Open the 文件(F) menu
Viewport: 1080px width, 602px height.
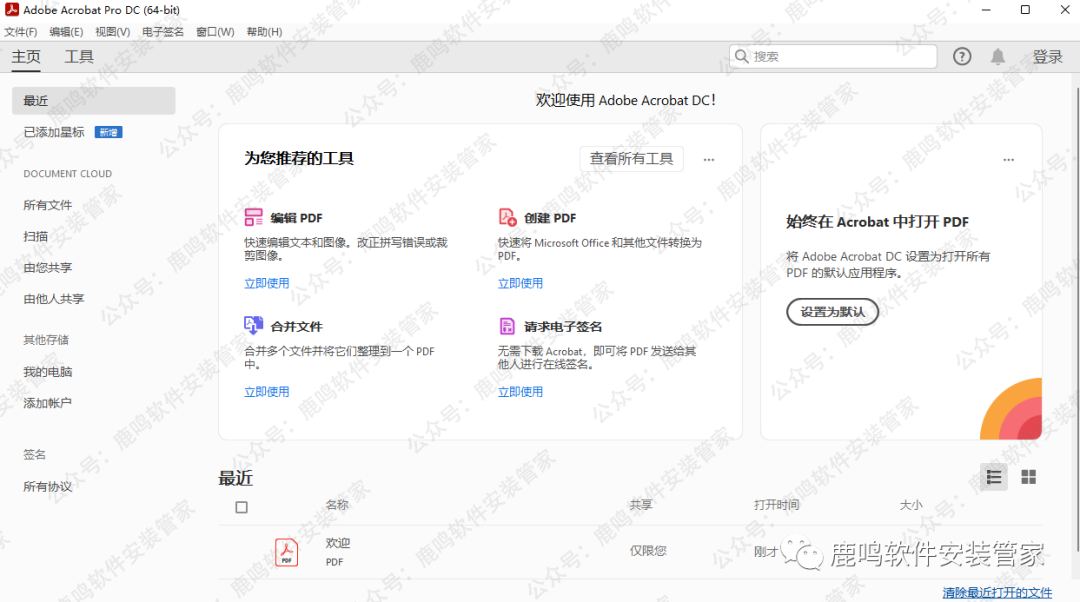20,32
